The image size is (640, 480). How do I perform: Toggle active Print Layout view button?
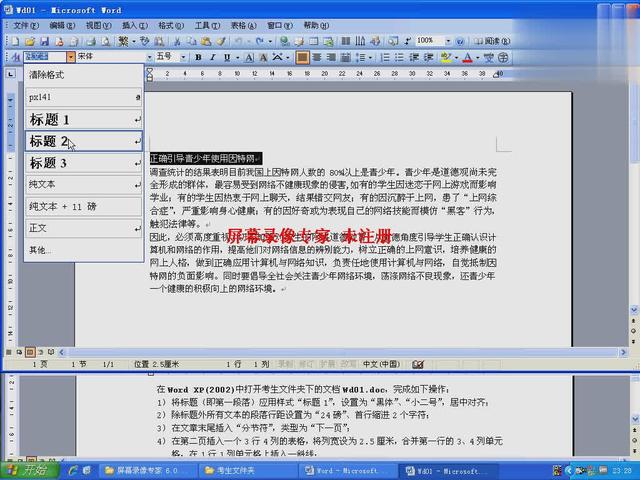point(30,352)
